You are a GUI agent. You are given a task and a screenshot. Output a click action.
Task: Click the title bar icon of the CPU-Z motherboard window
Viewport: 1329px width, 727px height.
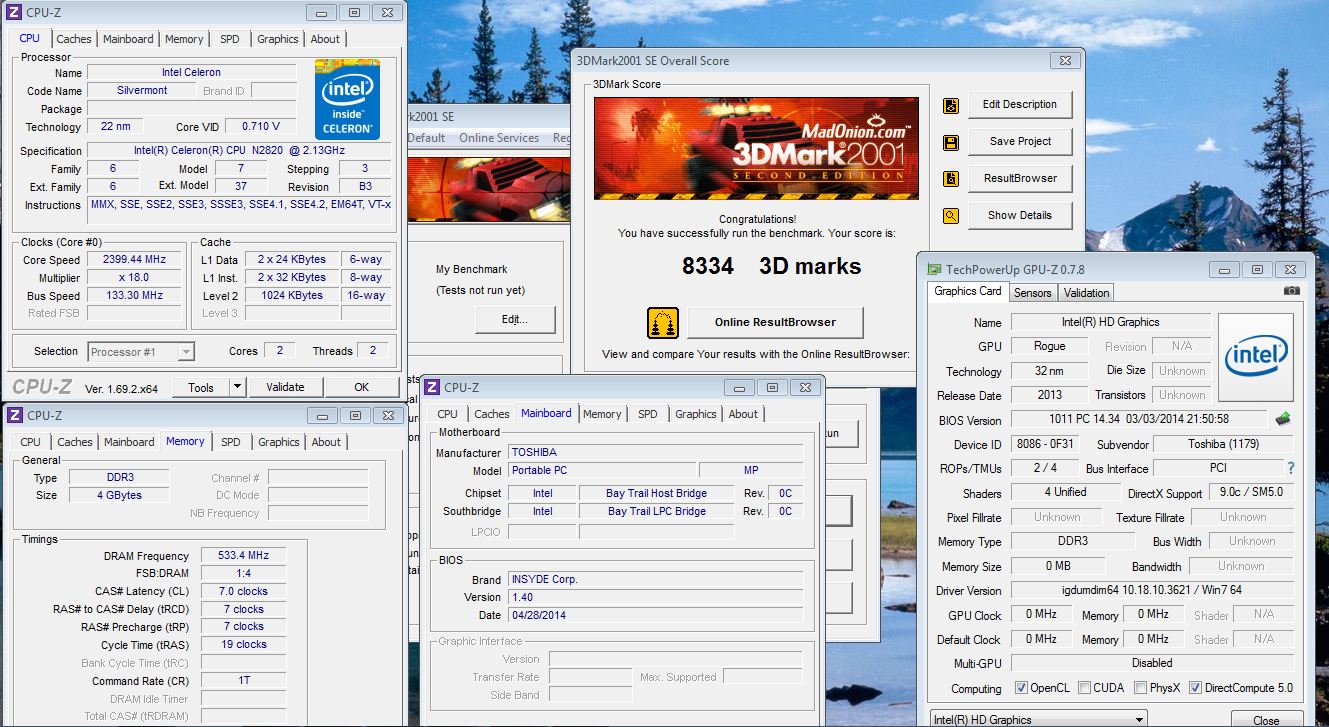[432, 387]
